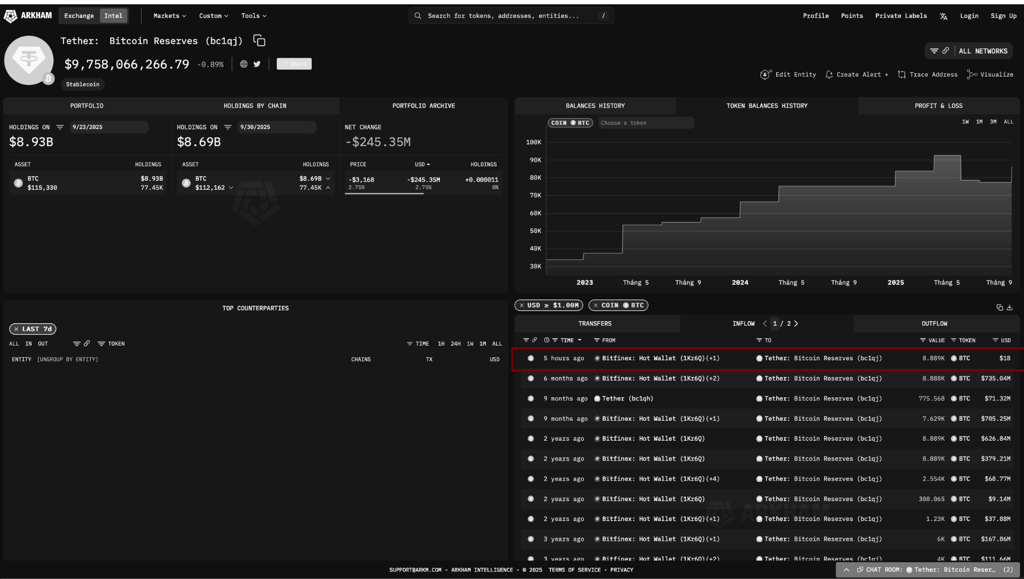This screenshot has height=579, width=1024.
Task: Open the Tools dropdown menu
Action: click(x=253, y=16)
